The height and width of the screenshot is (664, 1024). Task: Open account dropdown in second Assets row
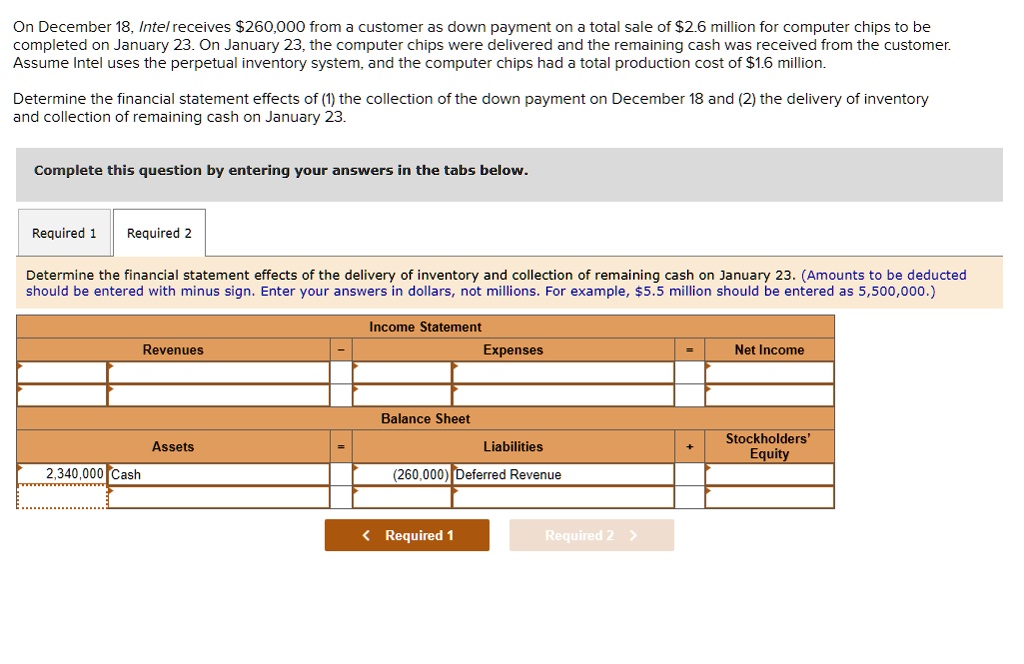pyautogui.click(x=218, y=496)
